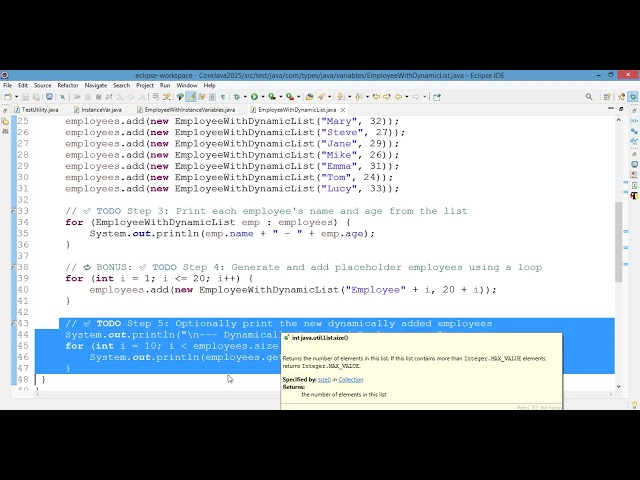This screenshot has height=480, width=640.
Task: Open the Forward history dropdown arrow
Action: pyautogui.click(x=424, y=97)
